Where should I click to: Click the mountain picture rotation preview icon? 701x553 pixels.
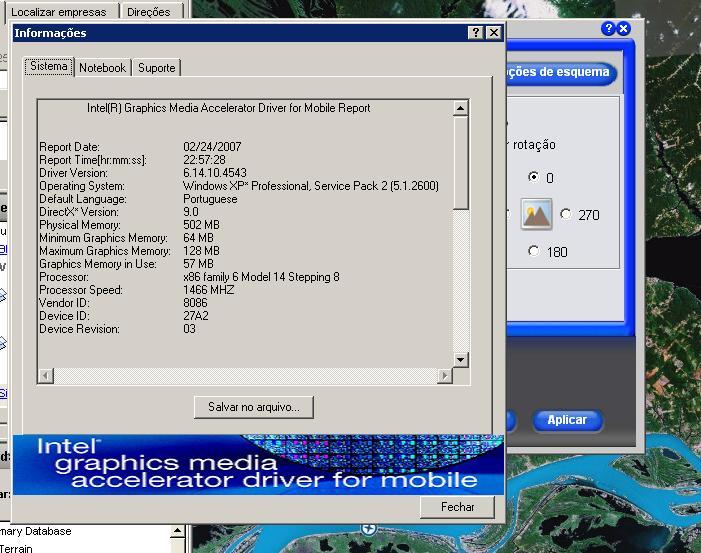click(x=536, y=214)
